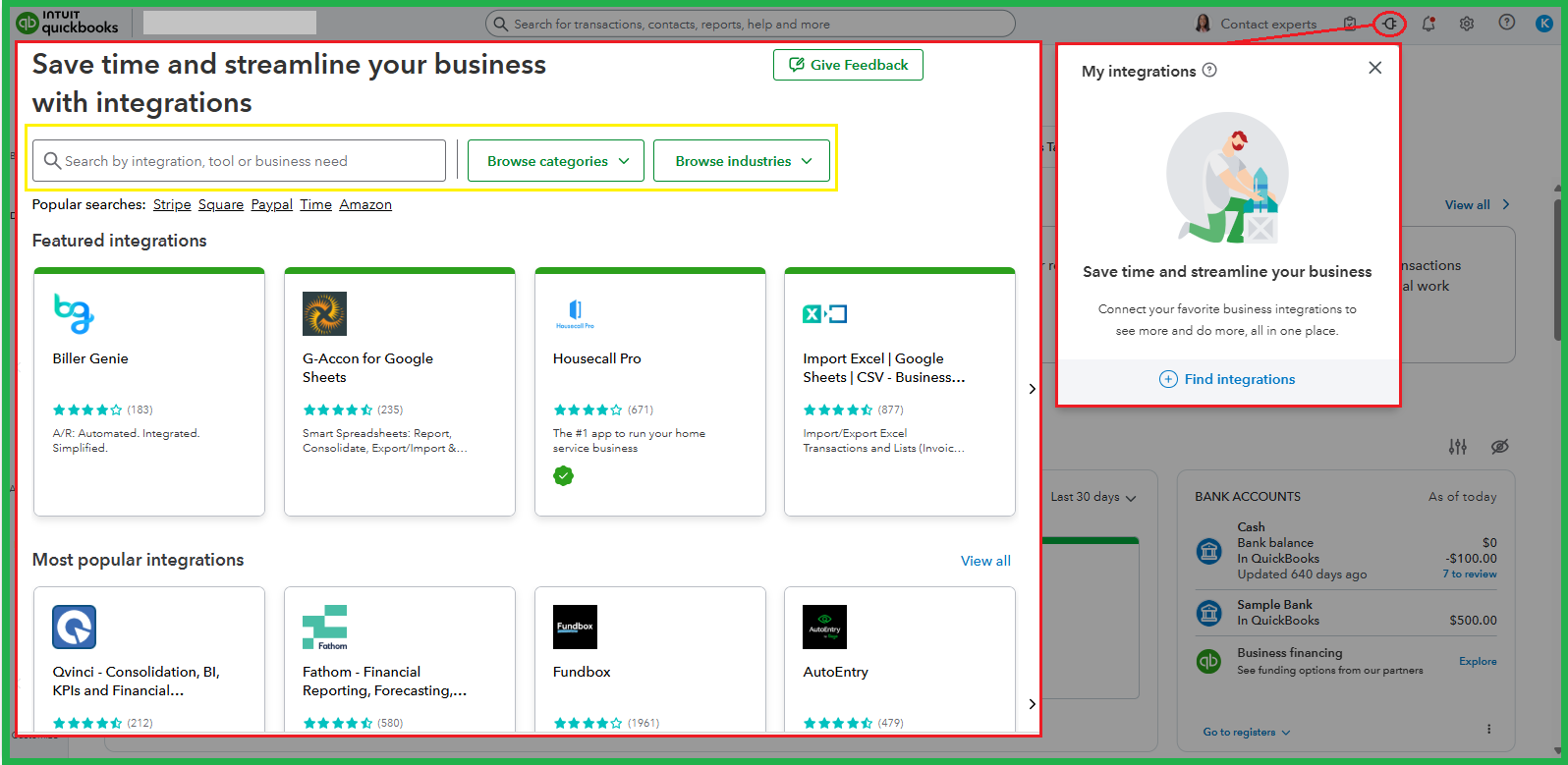Click info icon beside My integrations
This screenshot has width=1568, height=765.
(1209, 71)
